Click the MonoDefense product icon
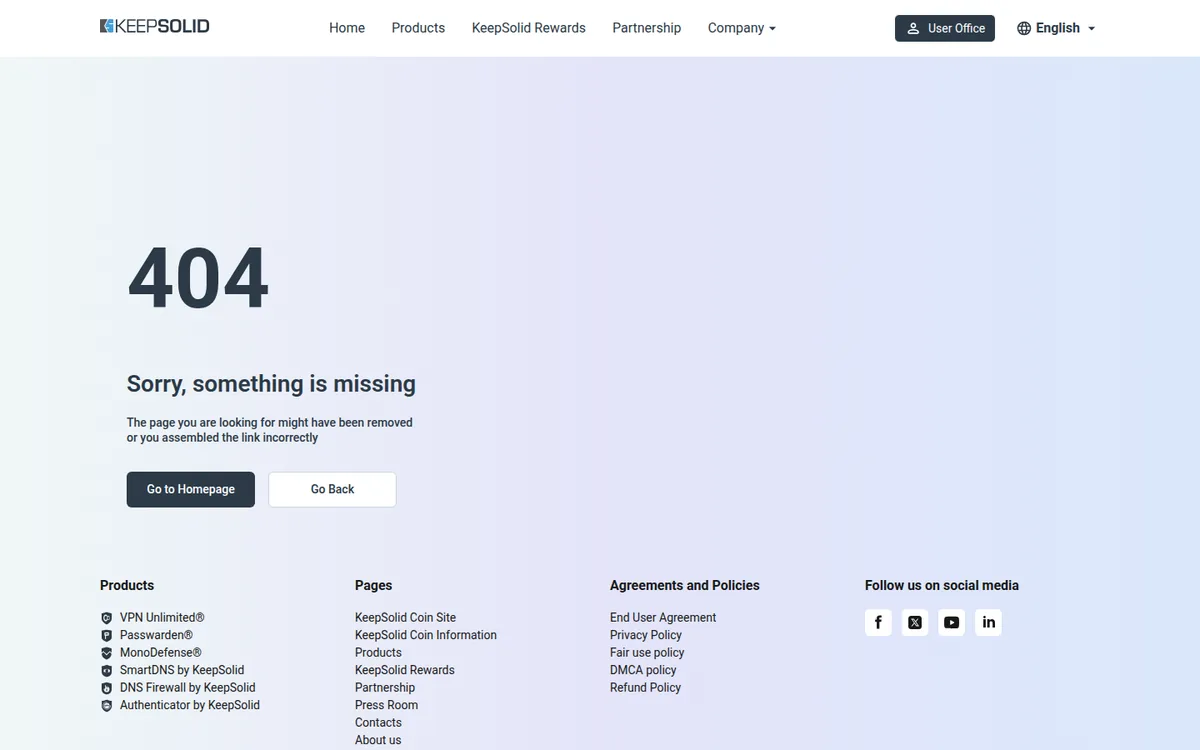The image size is (1200, 750). [107, 653]
